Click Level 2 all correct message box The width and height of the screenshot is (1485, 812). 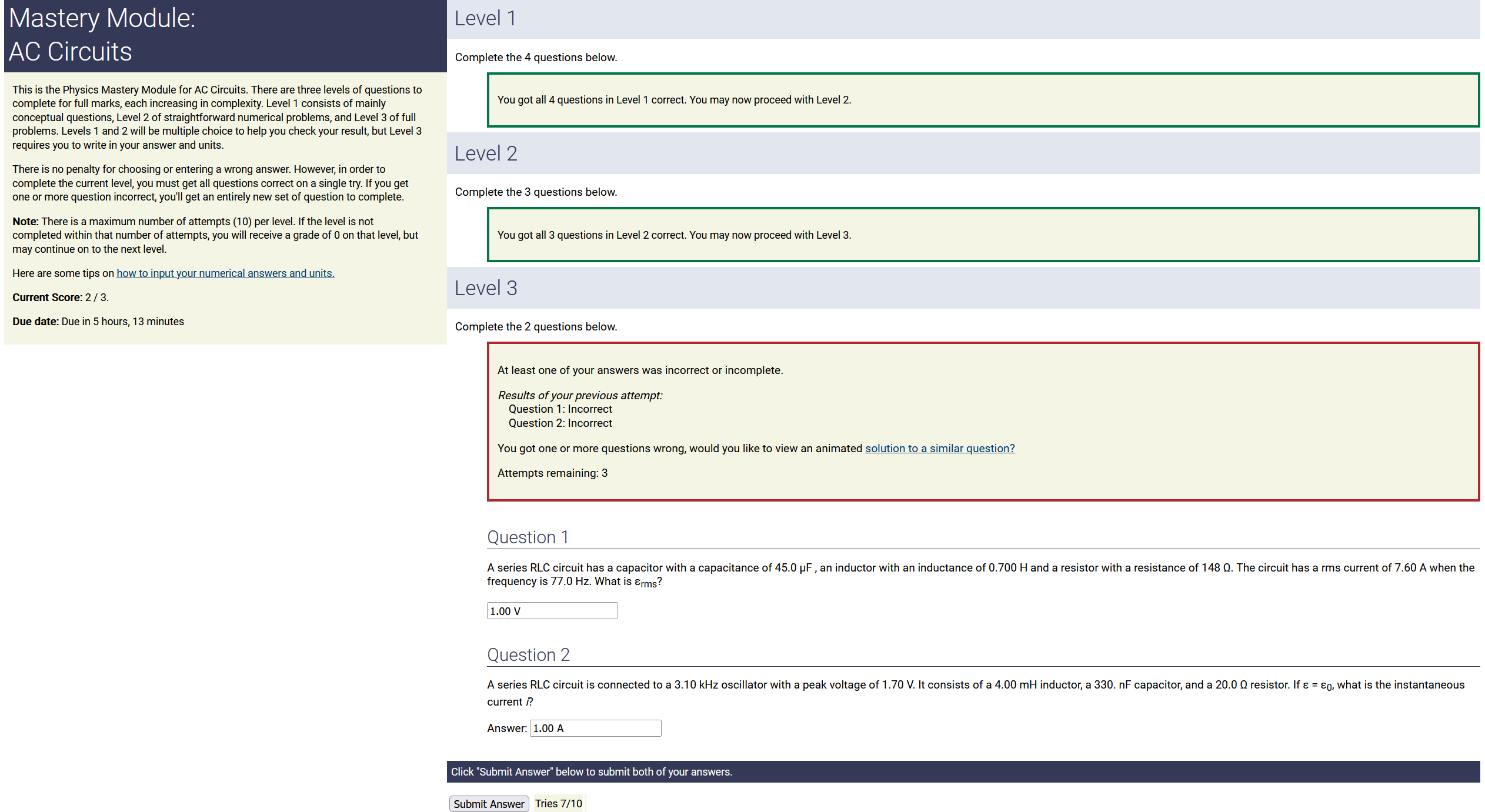(982, 235)
